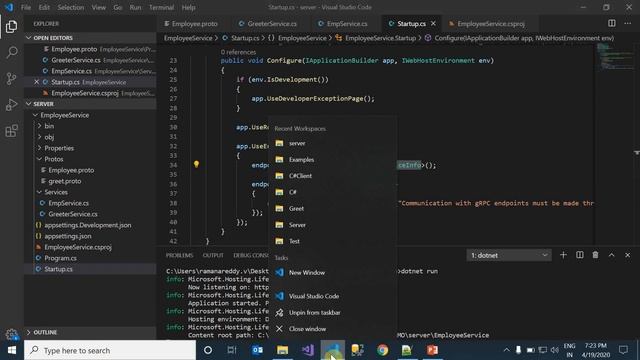Open the volume speaker tray icon
640x360 pixels.
pos(554,350)
